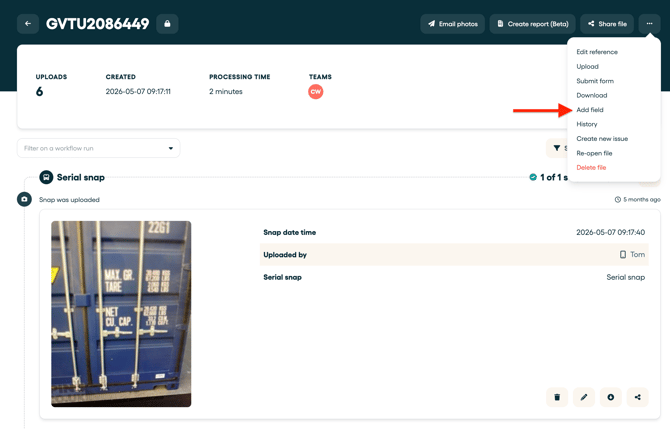The image size is (670, 429).
Task: Select Add field menu option
Action: pyautogui.click(x=590, y=110)
